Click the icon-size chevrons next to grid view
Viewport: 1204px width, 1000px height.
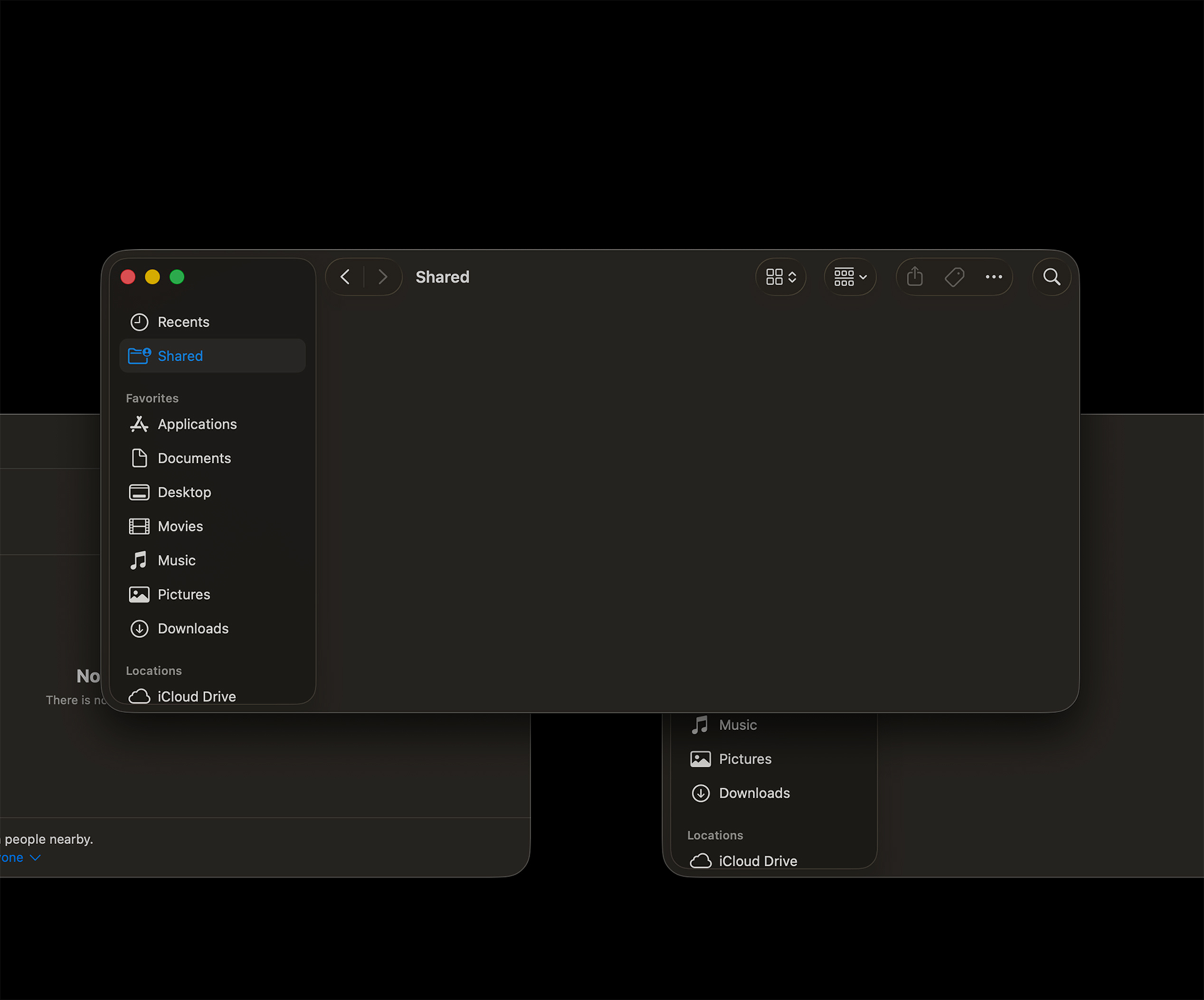coord(793,277)
